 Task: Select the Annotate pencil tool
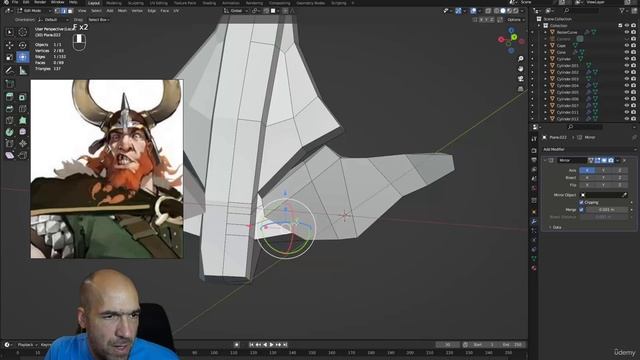10,71
